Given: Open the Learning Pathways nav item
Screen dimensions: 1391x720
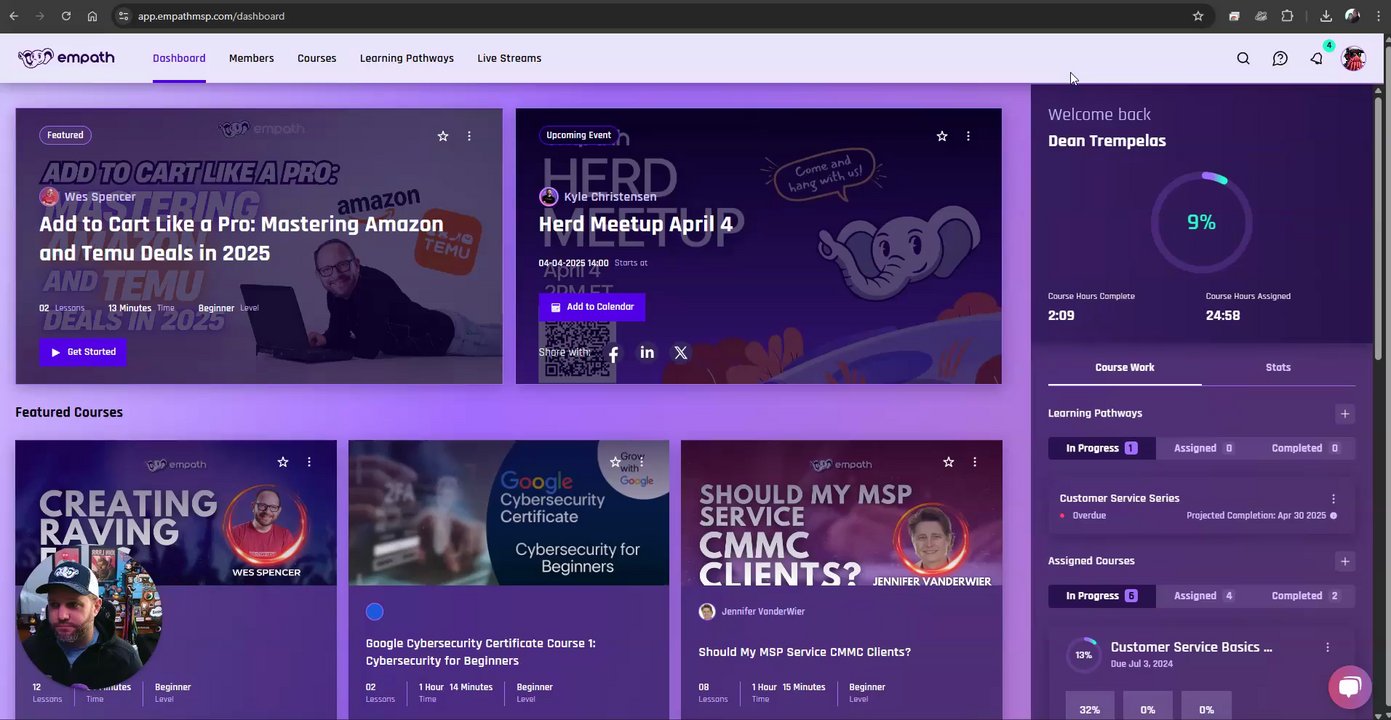Looking at the screenshot, I should pos(407,58).
